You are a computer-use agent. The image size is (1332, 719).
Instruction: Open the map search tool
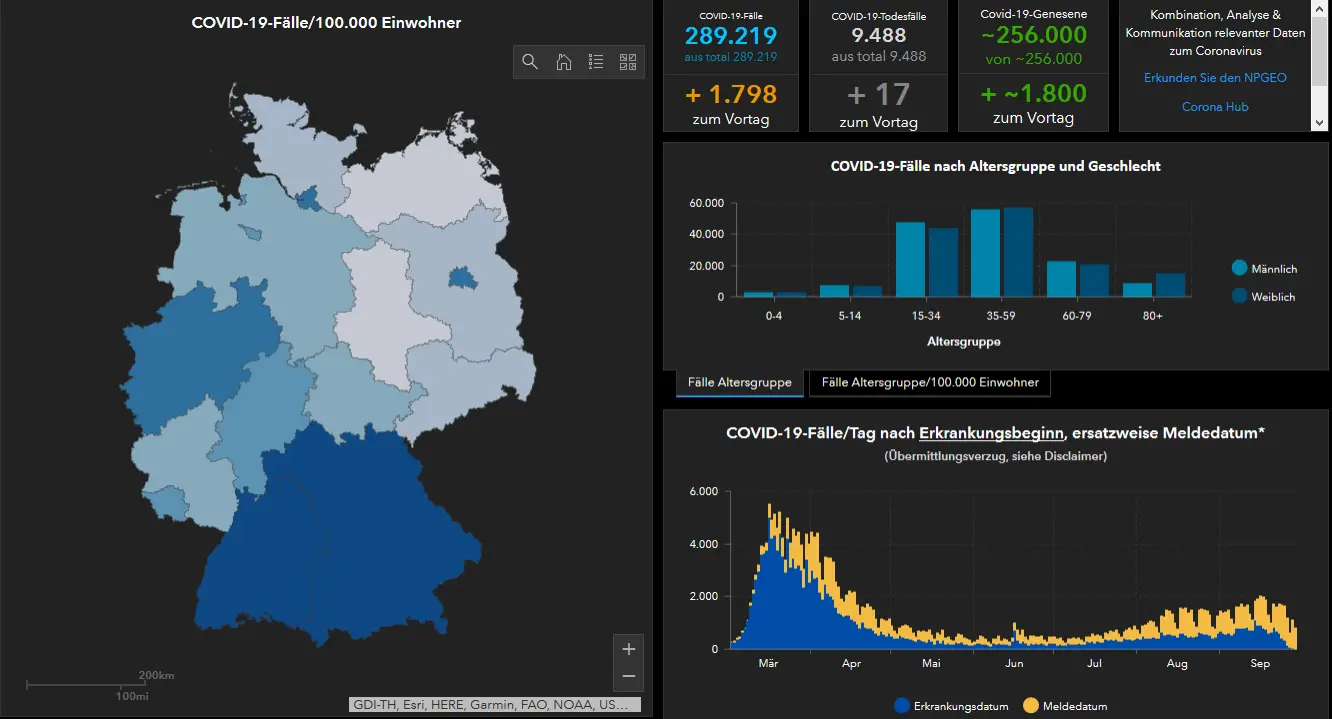(530, 62)
